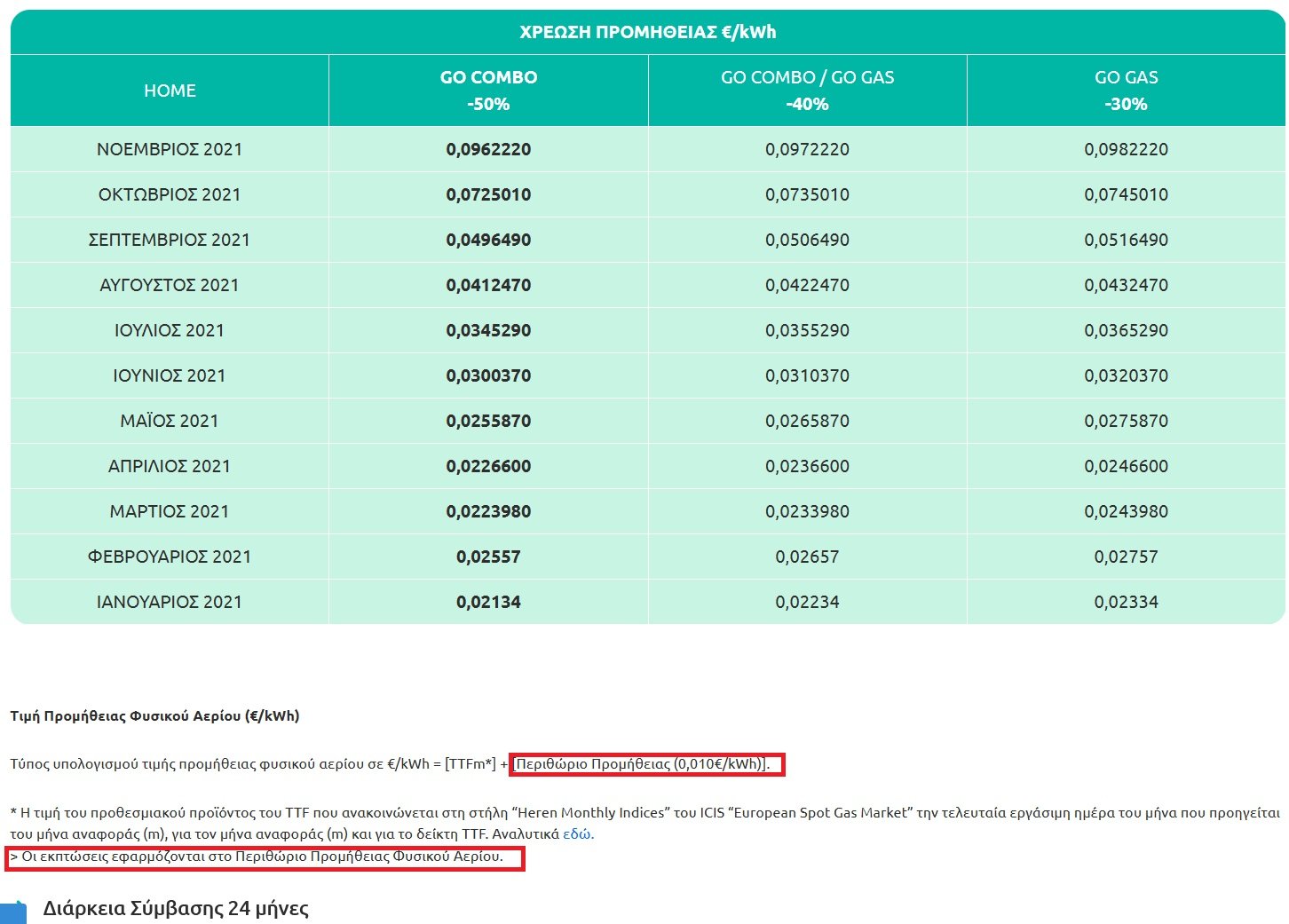Click the value 0,02757
The width and height of the screenshot is (1289, 924).
pyautogui.click(x=1126, y=557)
